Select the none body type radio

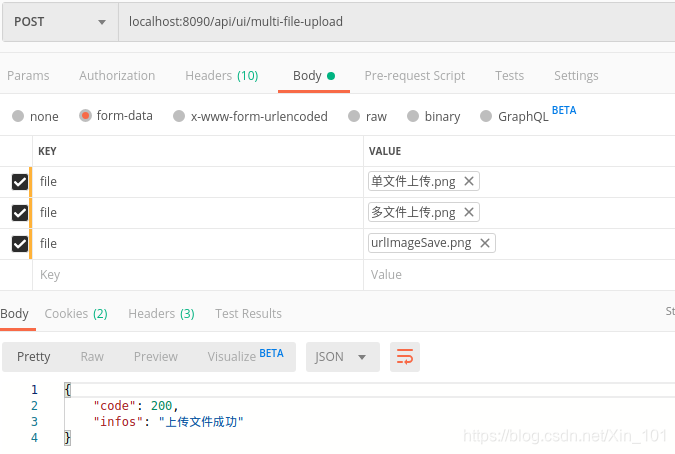click(x=18, y=116)
